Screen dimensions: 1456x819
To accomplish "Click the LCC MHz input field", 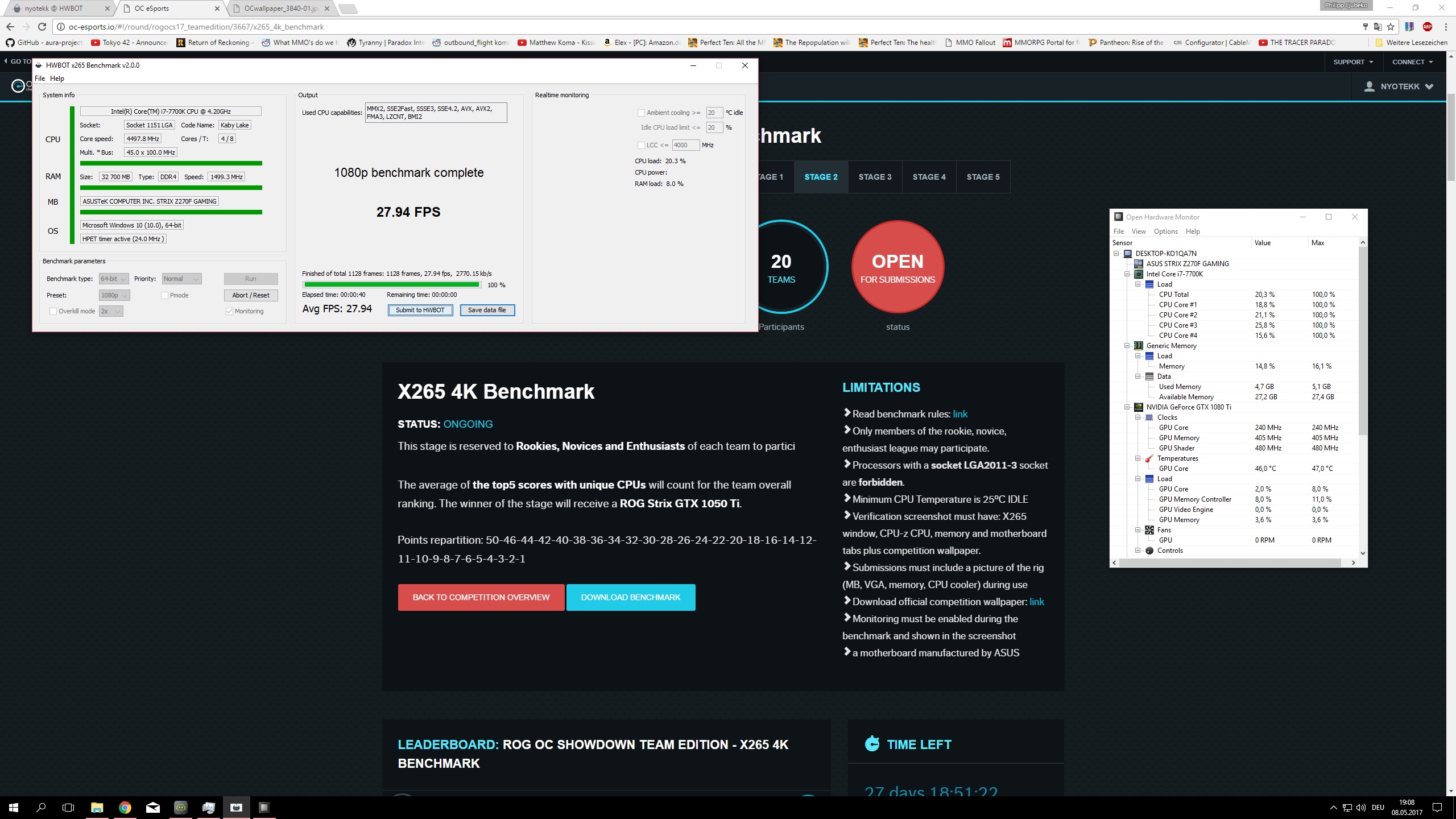I will click(x=685, y=145).
